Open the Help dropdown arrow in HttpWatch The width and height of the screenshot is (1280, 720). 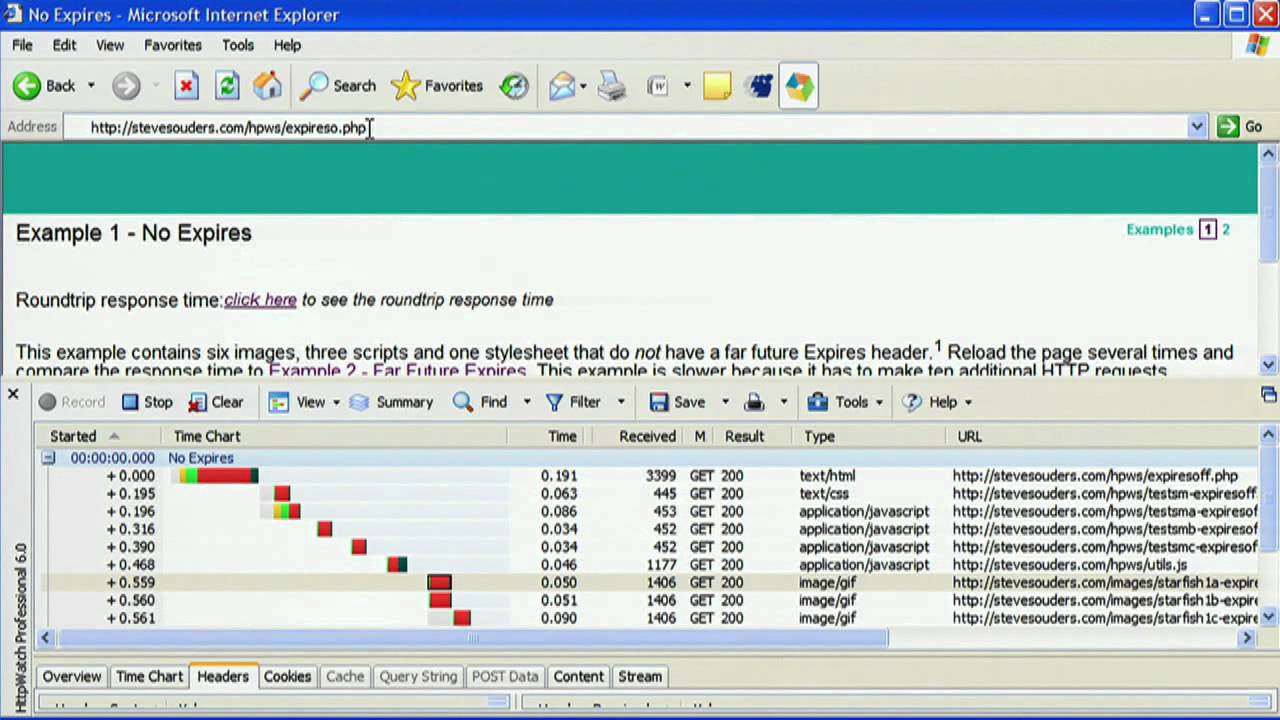[968, 402]
